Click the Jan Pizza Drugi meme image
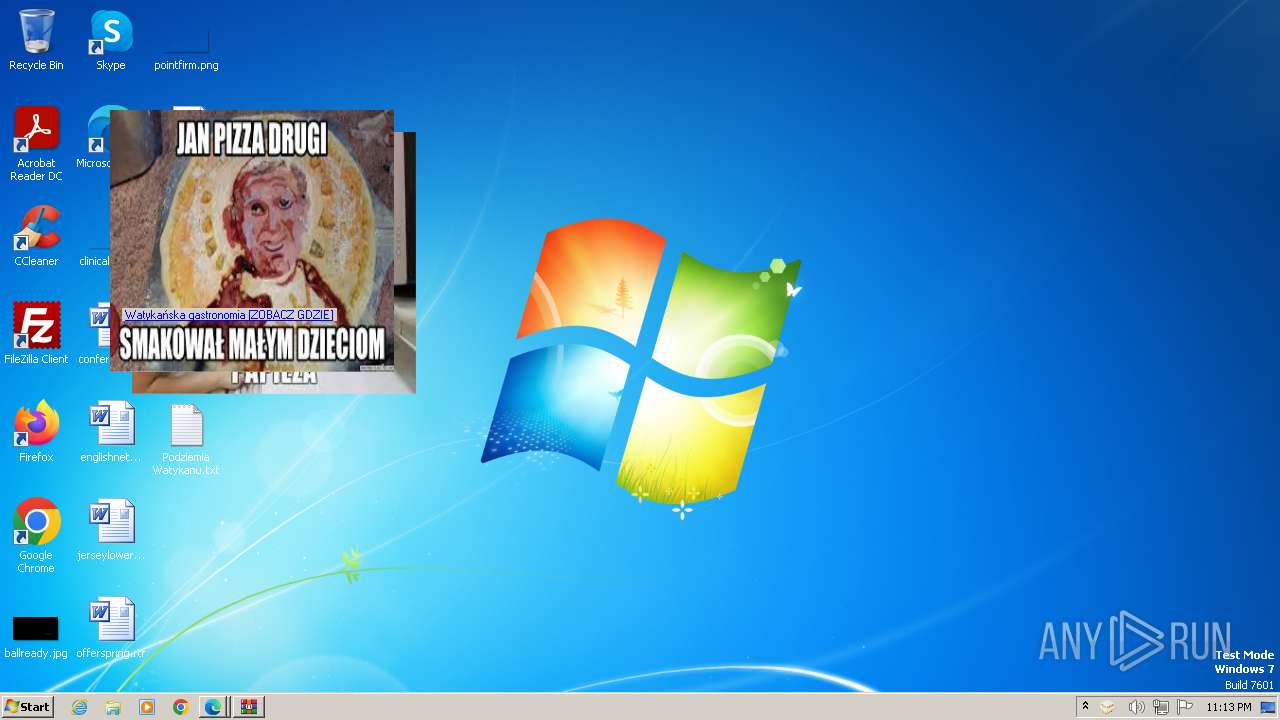Image resolution: width=1280 pixels, height=720 pixels. pyautogui.click(x=252, y=241)
